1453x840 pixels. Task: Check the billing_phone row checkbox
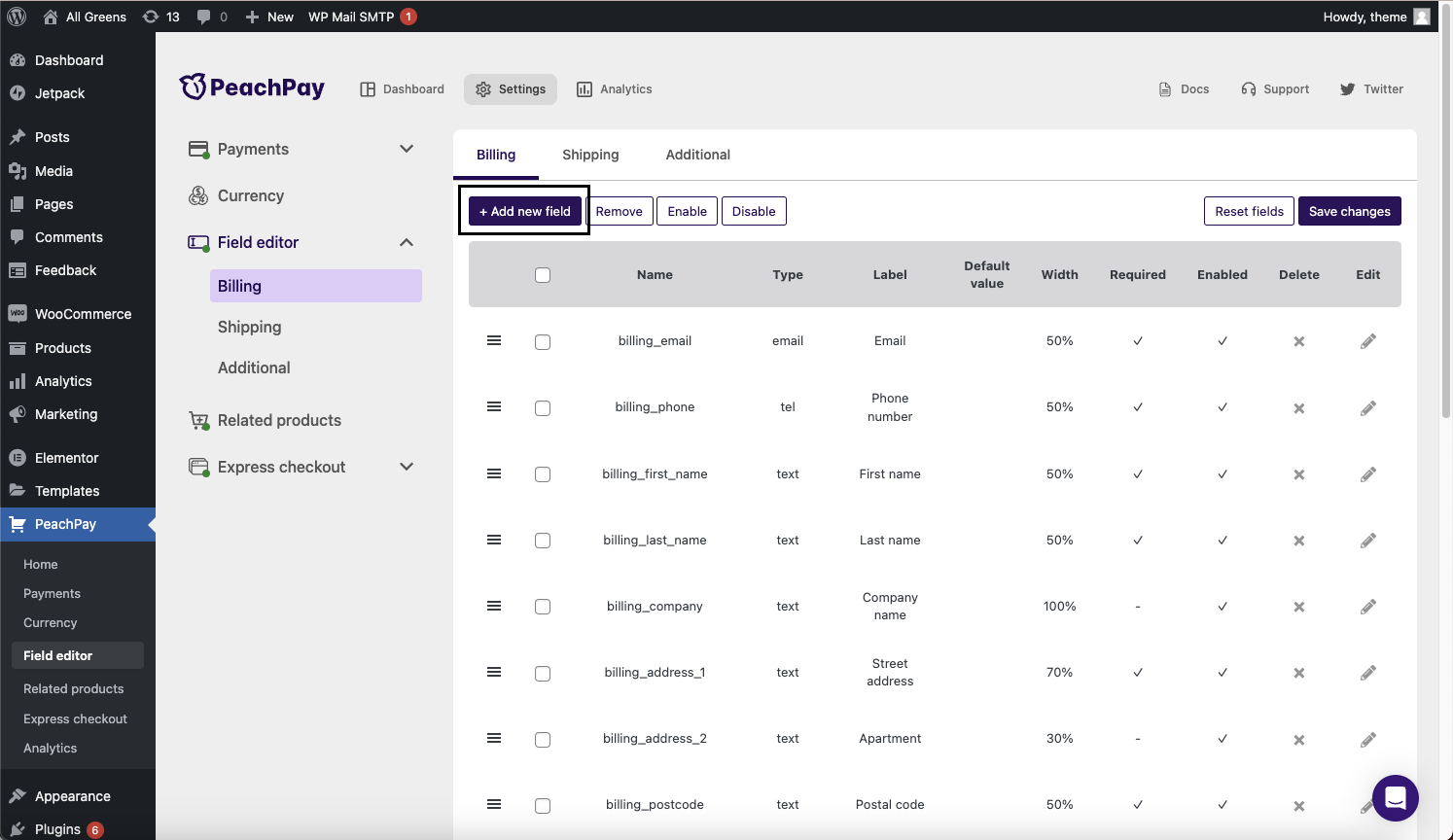543,408
